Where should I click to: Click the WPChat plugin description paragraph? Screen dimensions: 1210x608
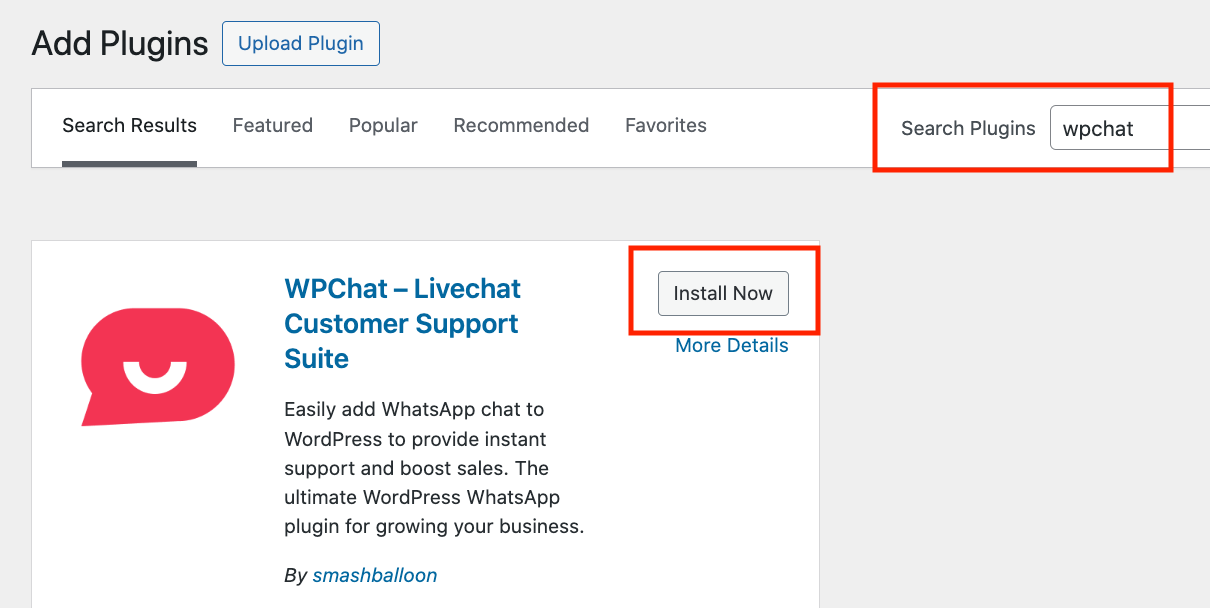click(x=433, y=467)
